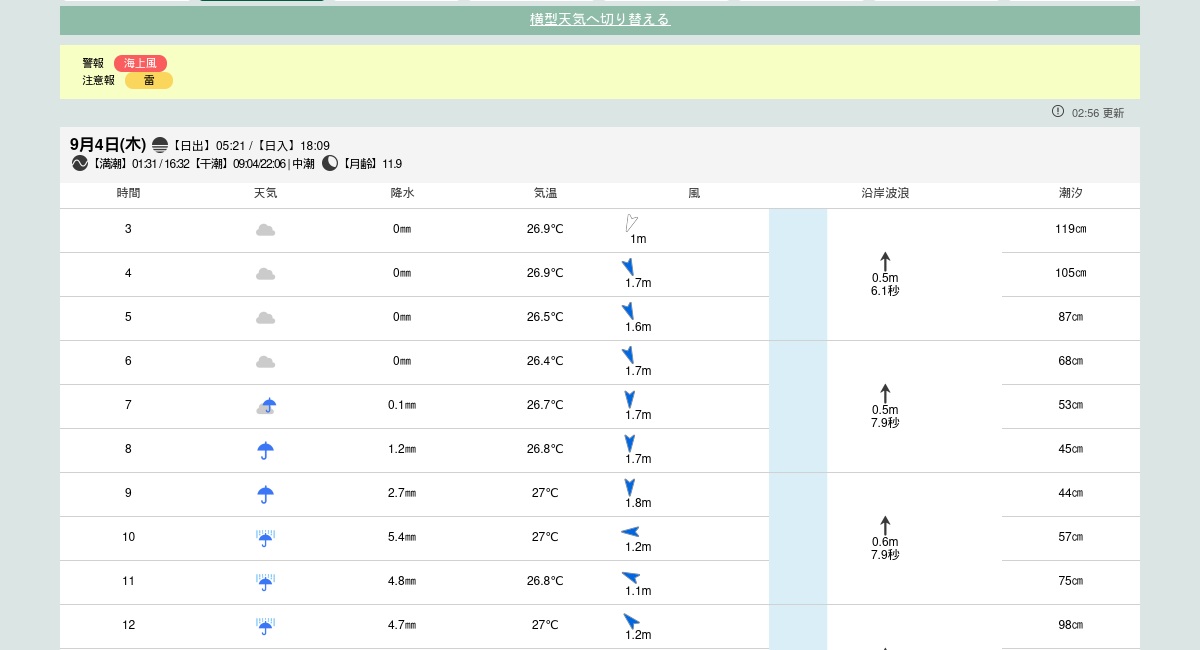Click the cloud-with-umbrella icon at hour 7
The width and height of the screenshot is (1200, 650).
(x=266, y=406)
